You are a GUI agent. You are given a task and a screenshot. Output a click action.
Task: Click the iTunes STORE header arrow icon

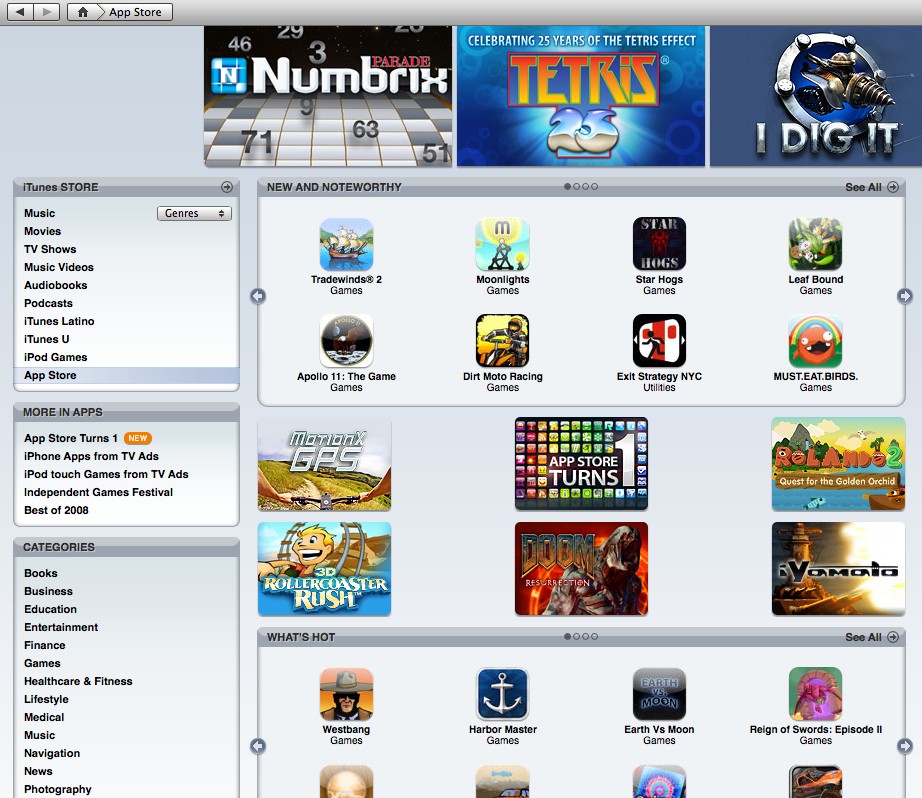point(227,187)
